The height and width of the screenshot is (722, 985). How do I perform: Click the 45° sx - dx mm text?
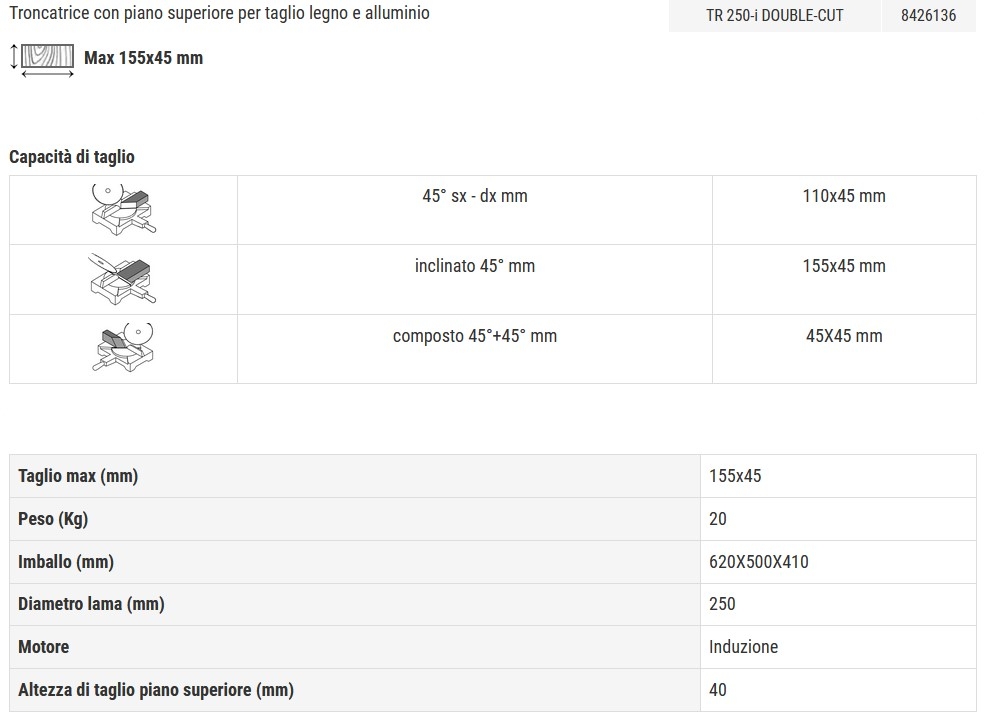point(475,196)
